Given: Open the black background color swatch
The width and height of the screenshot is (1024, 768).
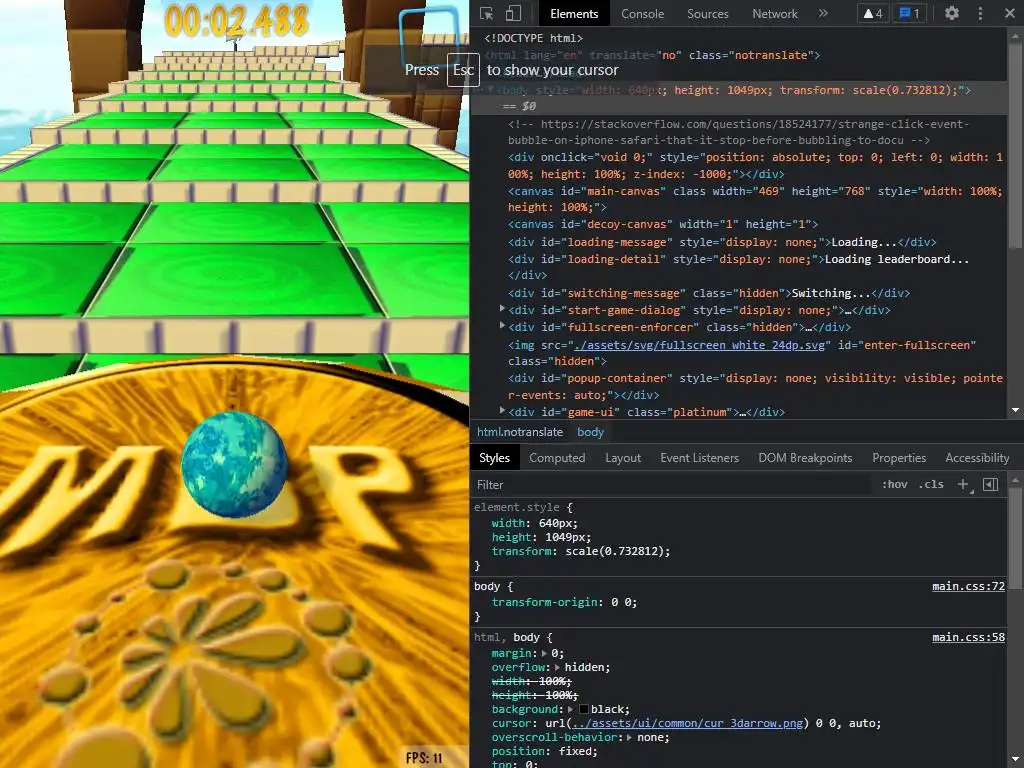Looking at the screenshot, I should (584, 709).
